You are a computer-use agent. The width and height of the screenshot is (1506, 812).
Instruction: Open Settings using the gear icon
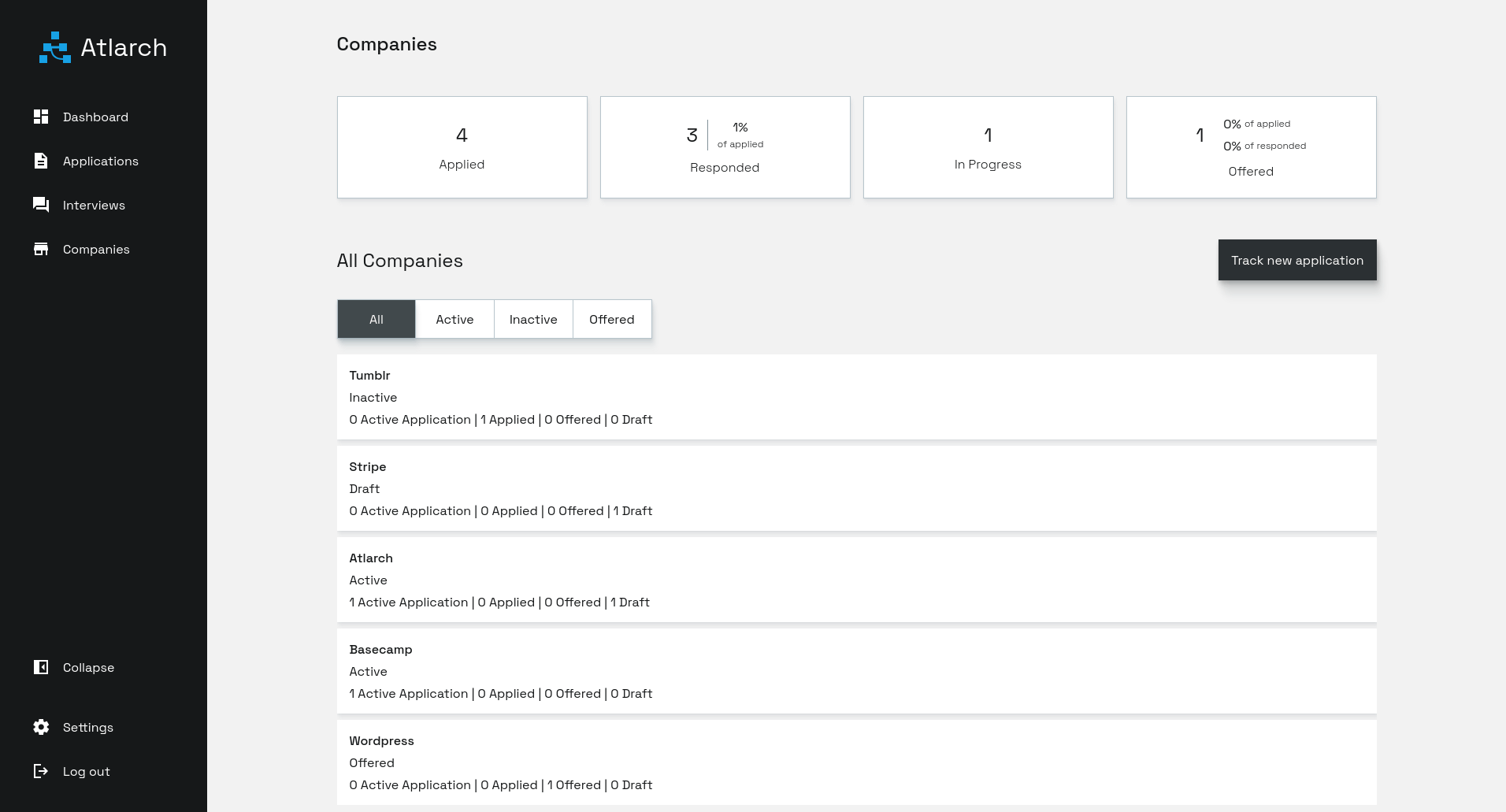point(41,727)
